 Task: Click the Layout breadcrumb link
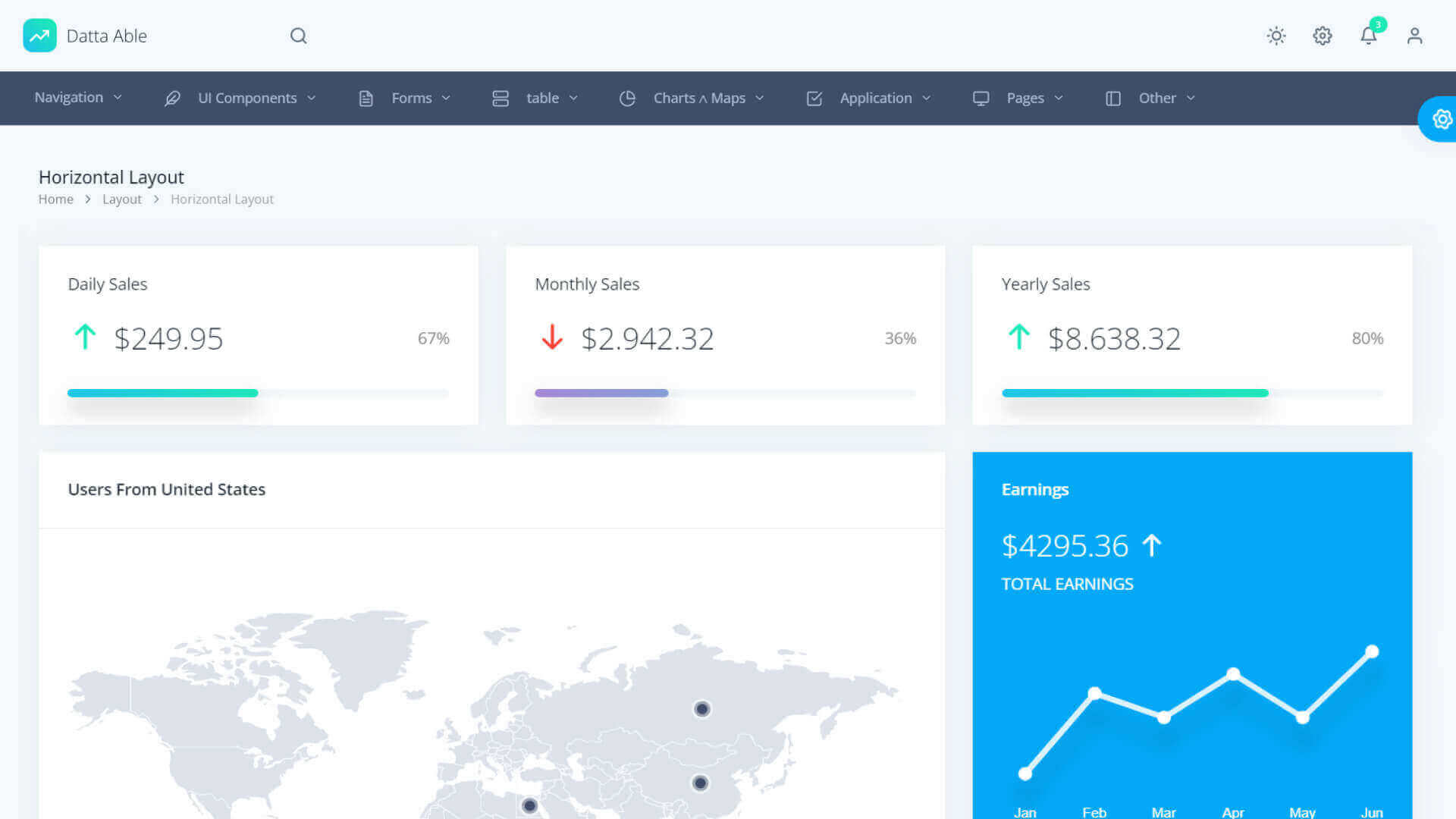(121, 199)
